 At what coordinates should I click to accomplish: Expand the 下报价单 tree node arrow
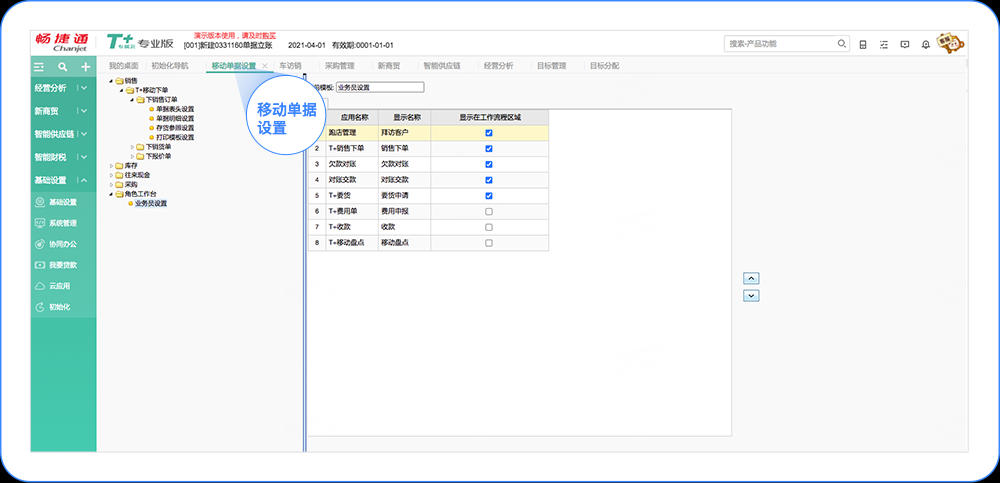(133, 156)
